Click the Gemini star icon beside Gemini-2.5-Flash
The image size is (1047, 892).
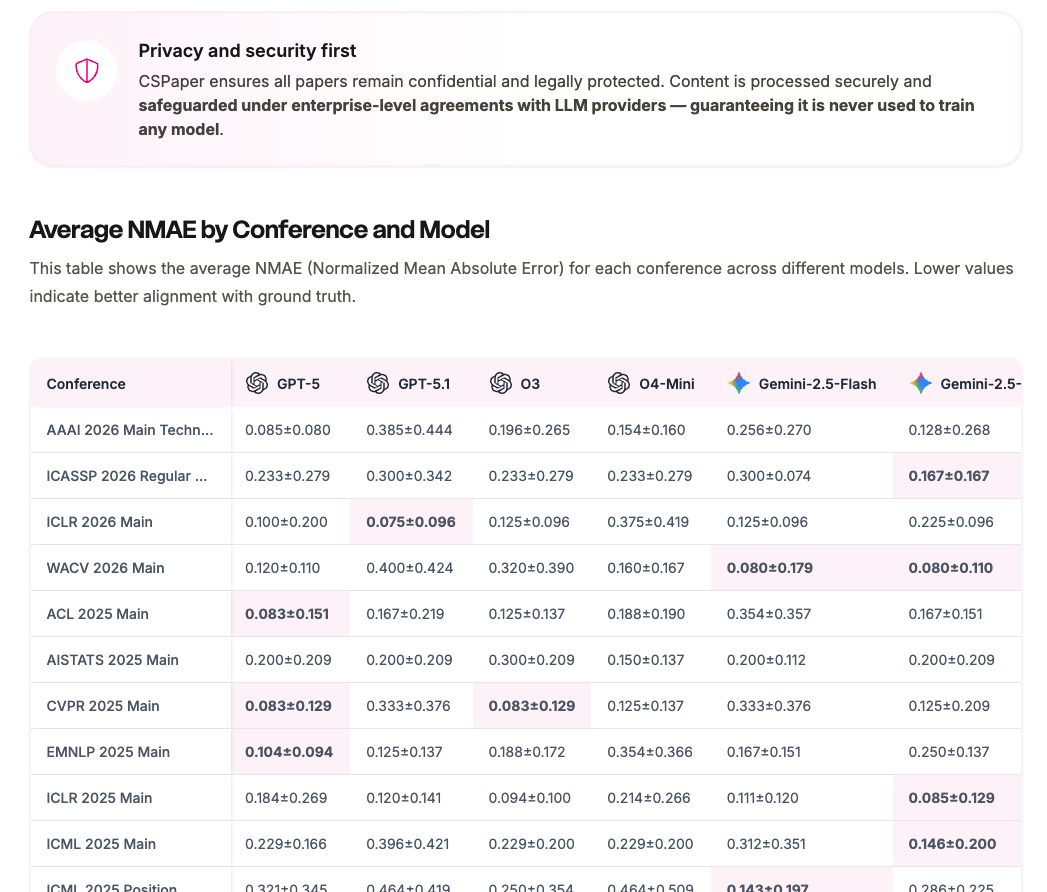click(x=739, y=384)
